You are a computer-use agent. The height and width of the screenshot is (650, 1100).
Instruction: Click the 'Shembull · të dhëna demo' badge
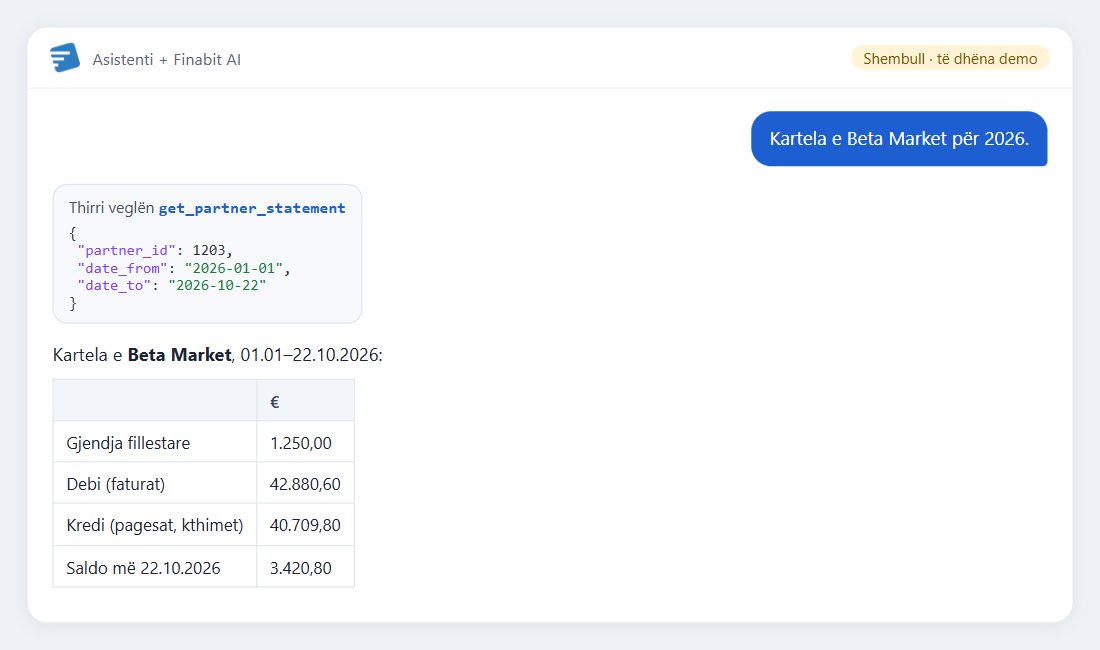[950, 58]
